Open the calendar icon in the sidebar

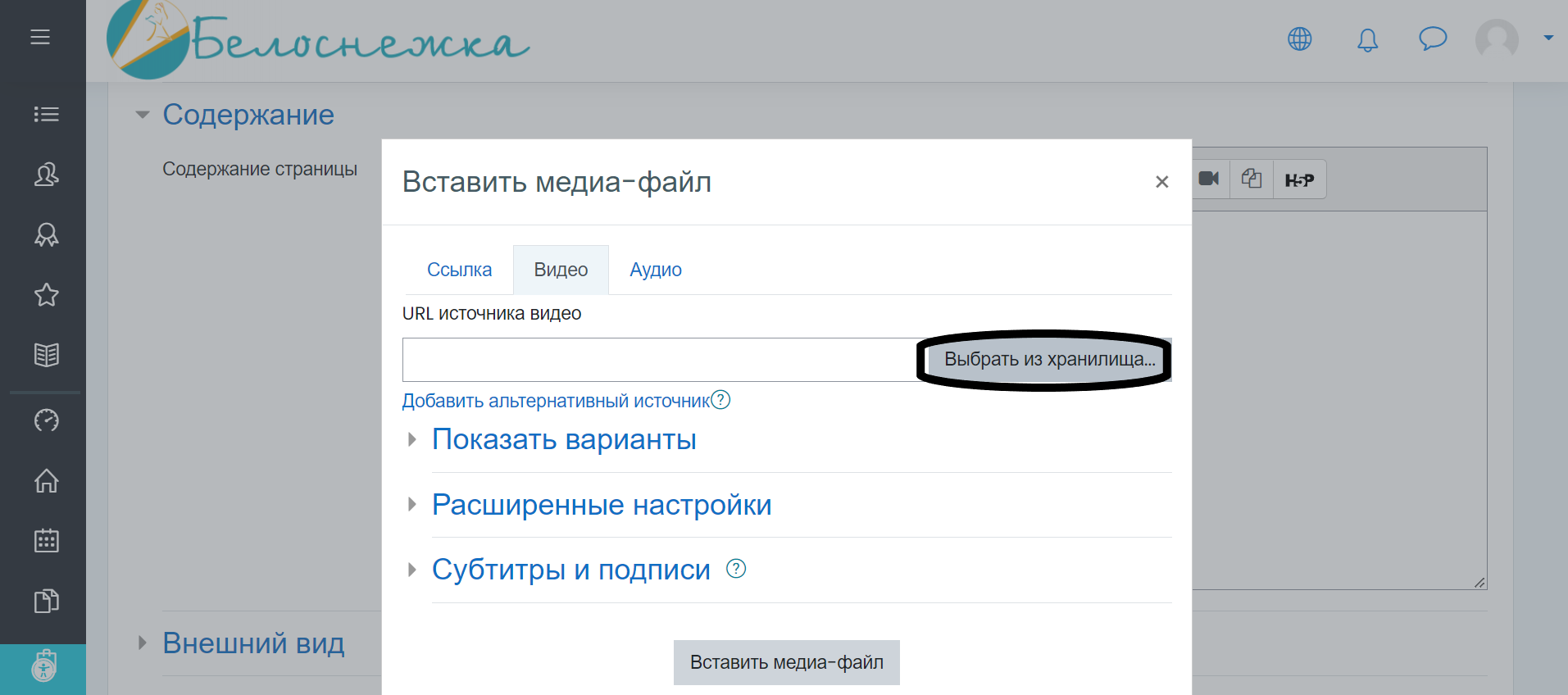point(46,541)
